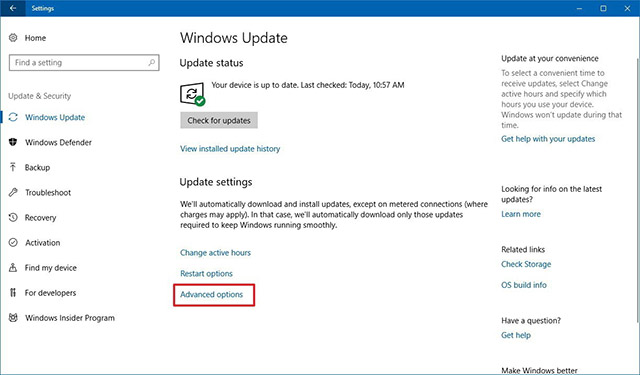Click the Activation checkmark circle icon

[13, 242]
